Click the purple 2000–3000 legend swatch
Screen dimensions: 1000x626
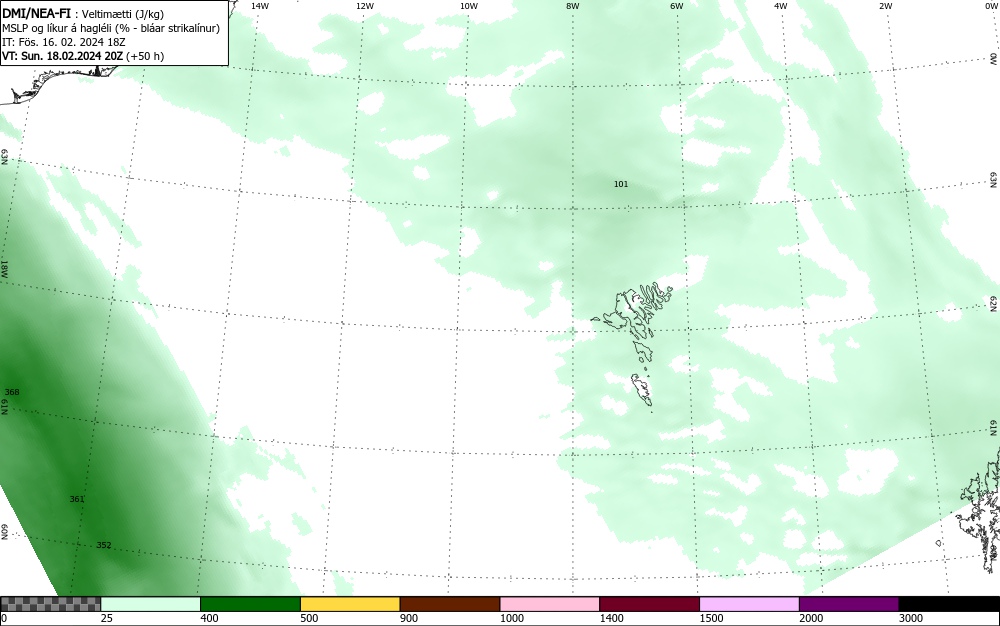[849, 604]
